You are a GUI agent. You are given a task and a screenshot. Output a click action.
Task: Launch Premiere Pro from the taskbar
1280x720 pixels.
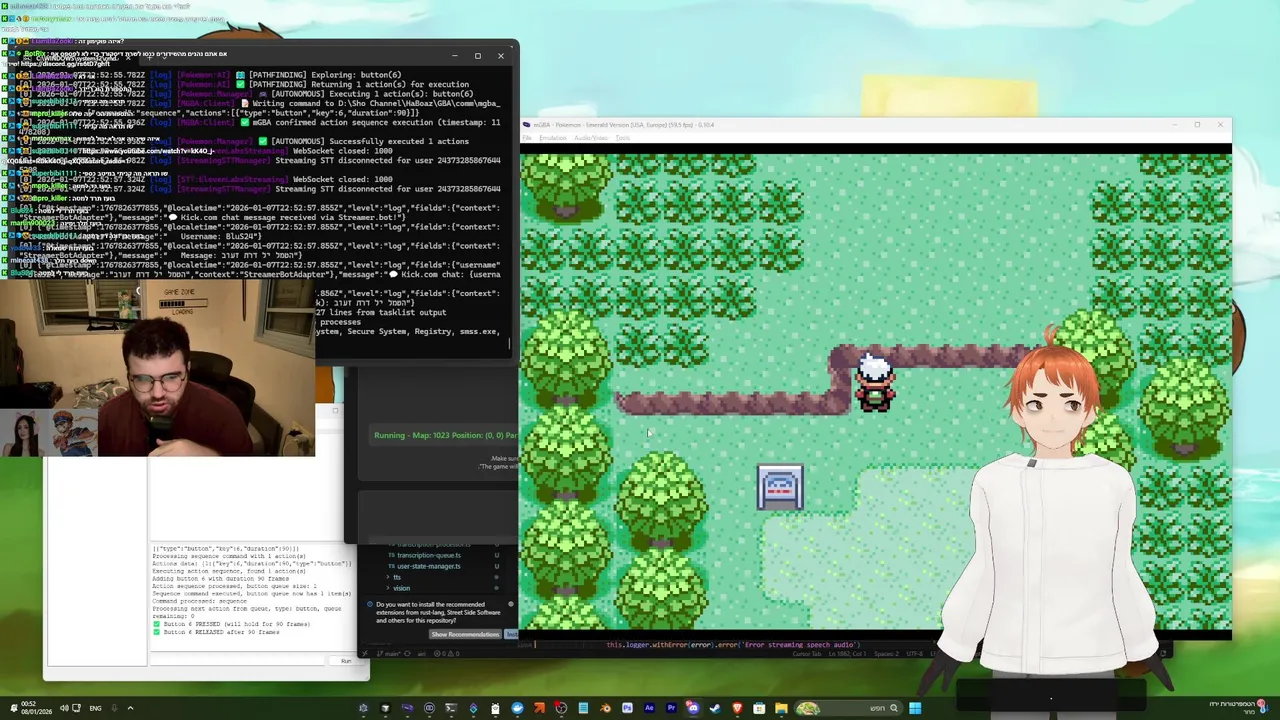671,708
